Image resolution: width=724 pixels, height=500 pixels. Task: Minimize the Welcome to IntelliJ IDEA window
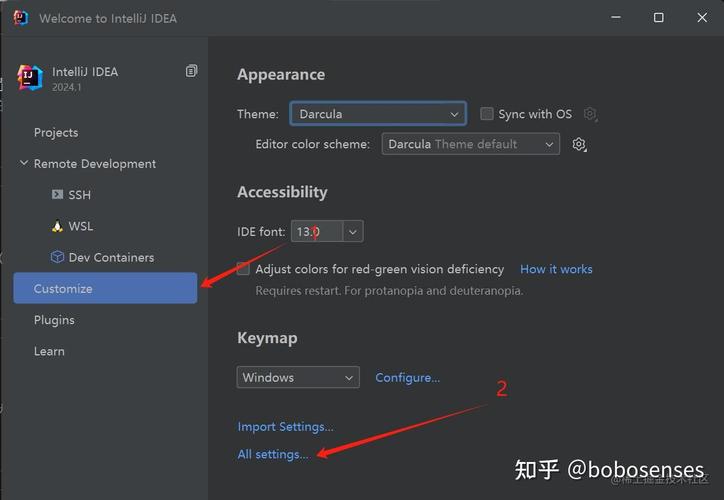615,18
